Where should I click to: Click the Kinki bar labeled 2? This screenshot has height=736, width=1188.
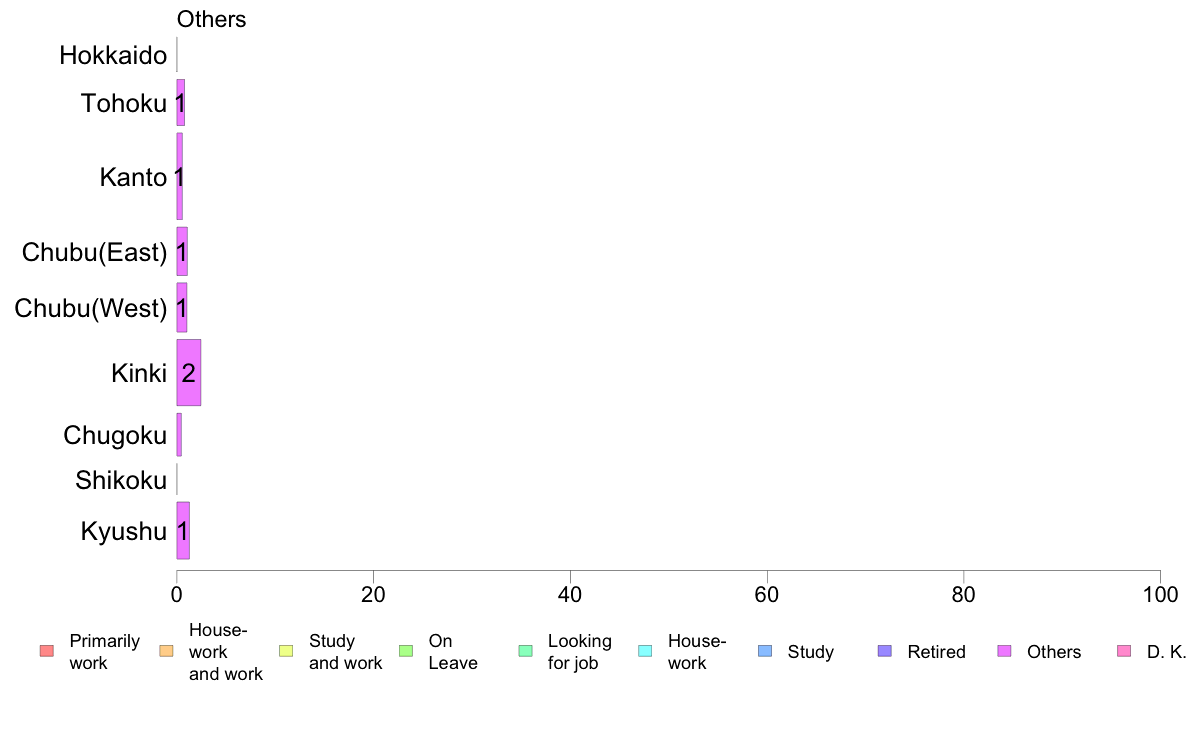(189, 372)
